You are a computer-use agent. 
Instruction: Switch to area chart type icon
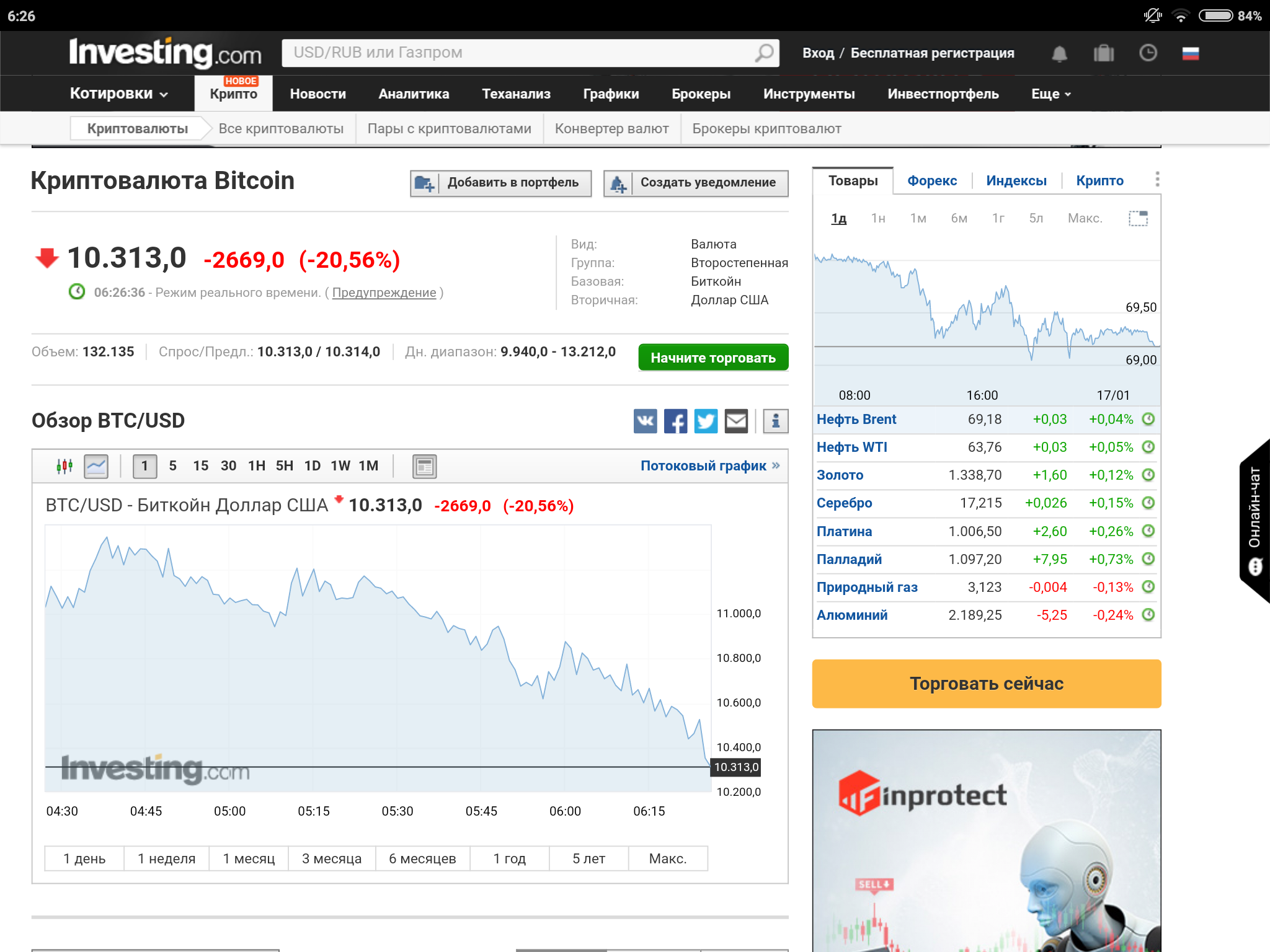click(96, 466)
